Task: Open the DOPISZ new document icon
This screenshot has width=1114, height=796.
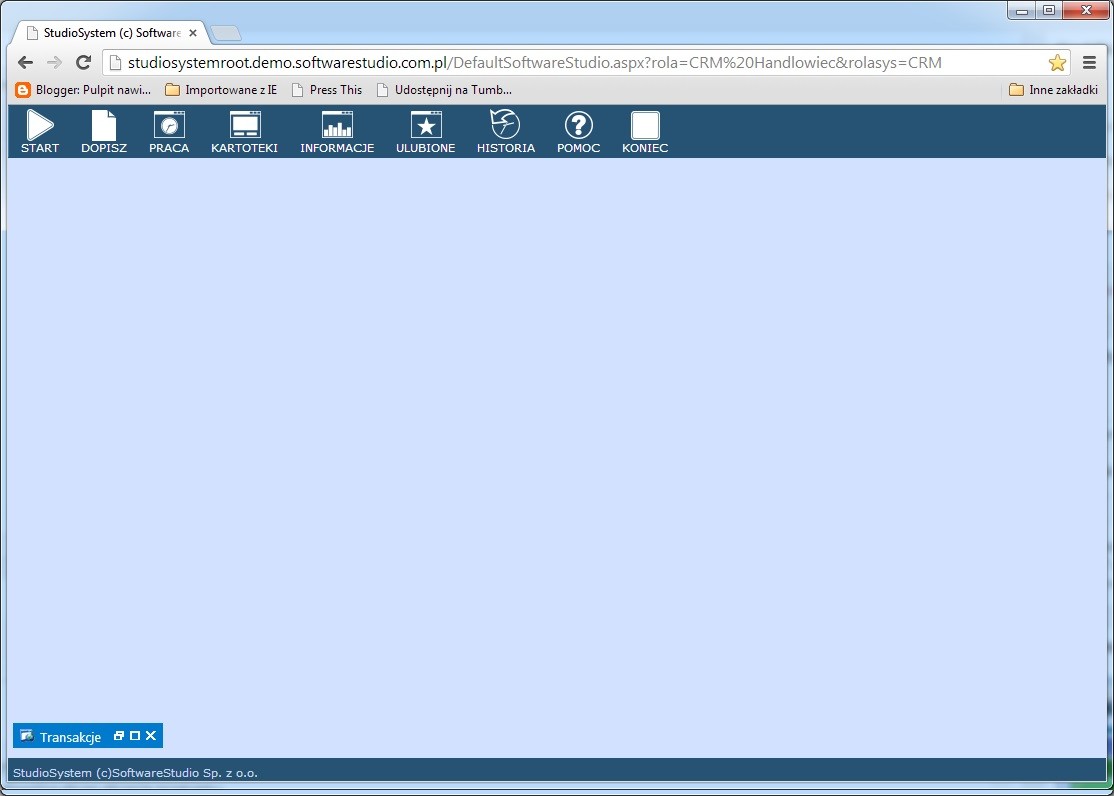Action: coord(104,126)
